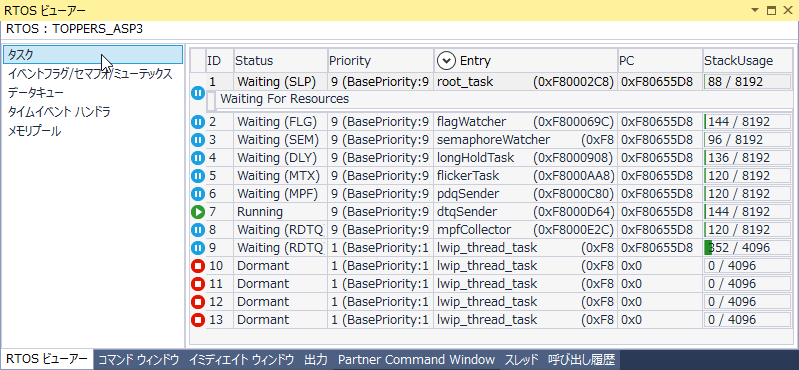Click the Waiting (SLP) status cell

point(280,82)
